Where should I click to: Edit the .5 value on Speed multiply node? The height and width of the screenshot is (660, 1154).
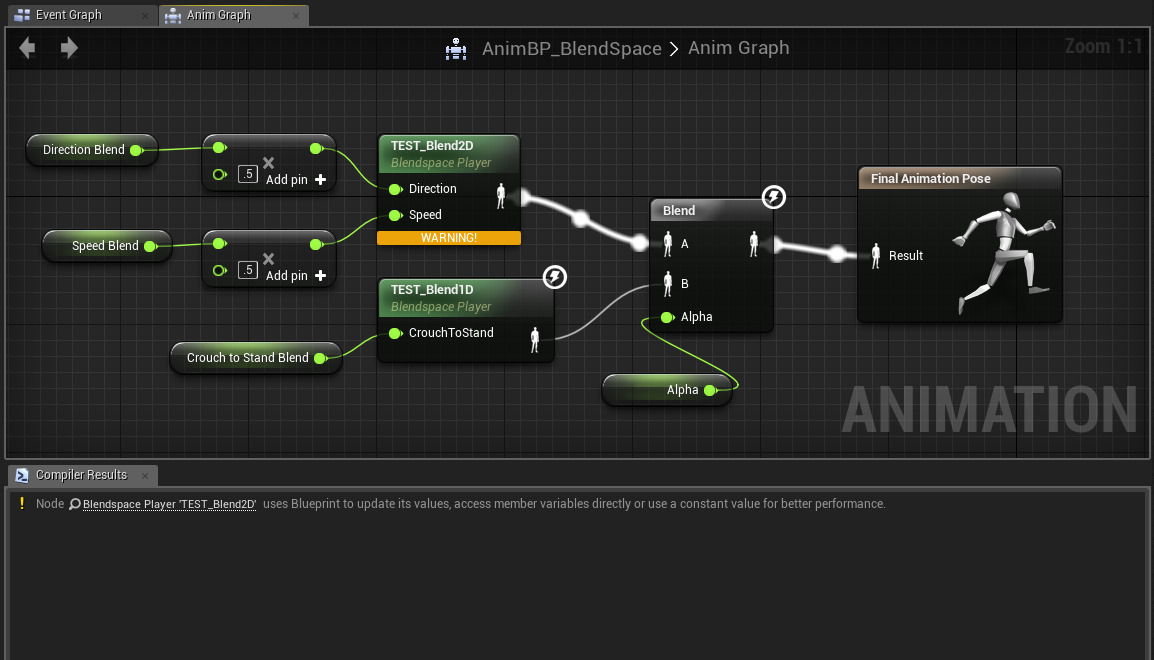[x=248, y=270]
